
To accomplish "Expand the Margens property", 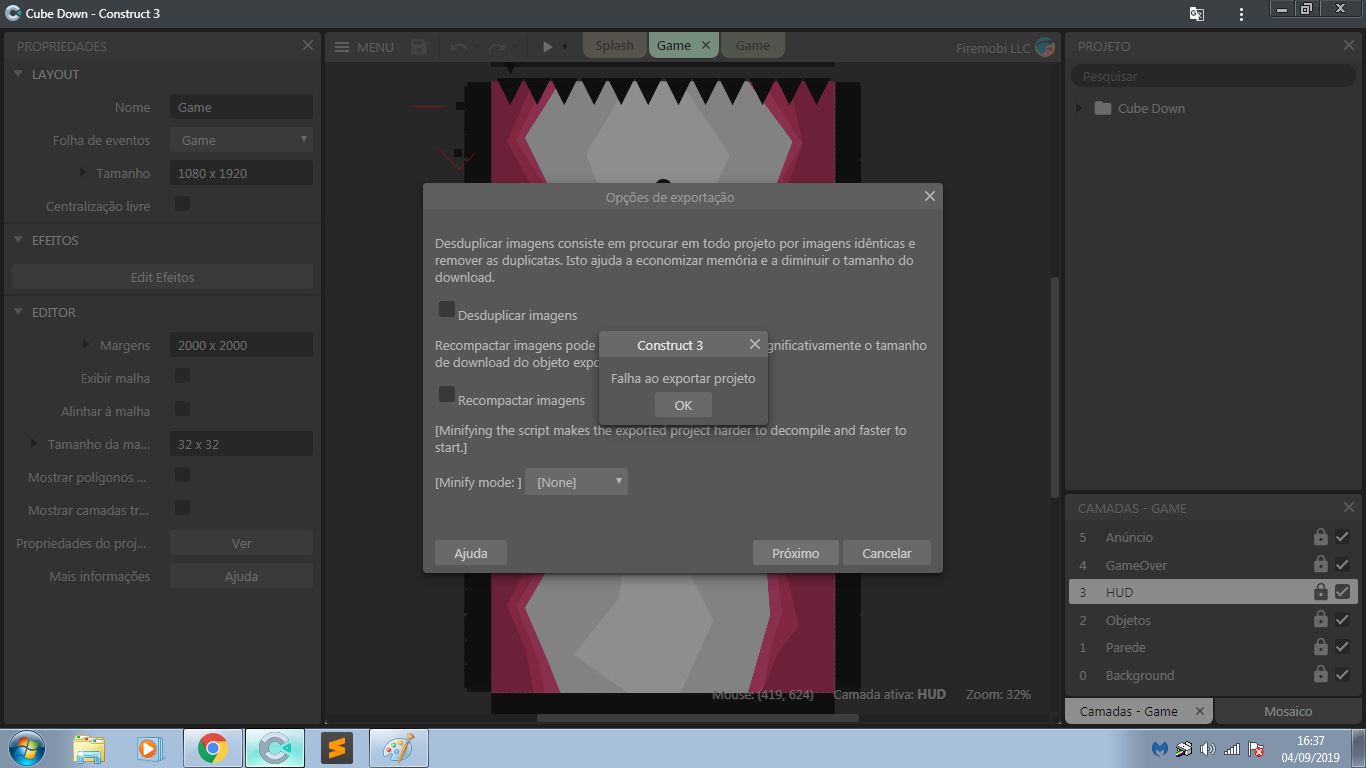I will coord(87,345).
